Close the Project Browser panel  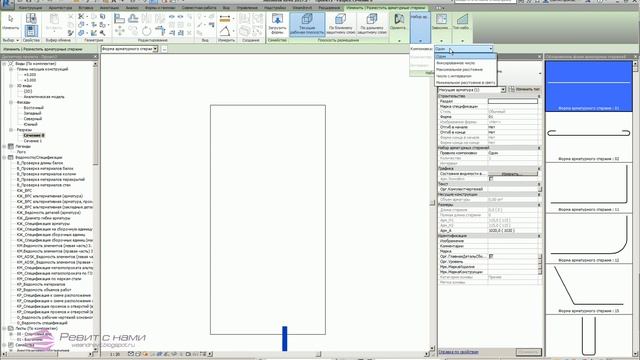point(96,56)
